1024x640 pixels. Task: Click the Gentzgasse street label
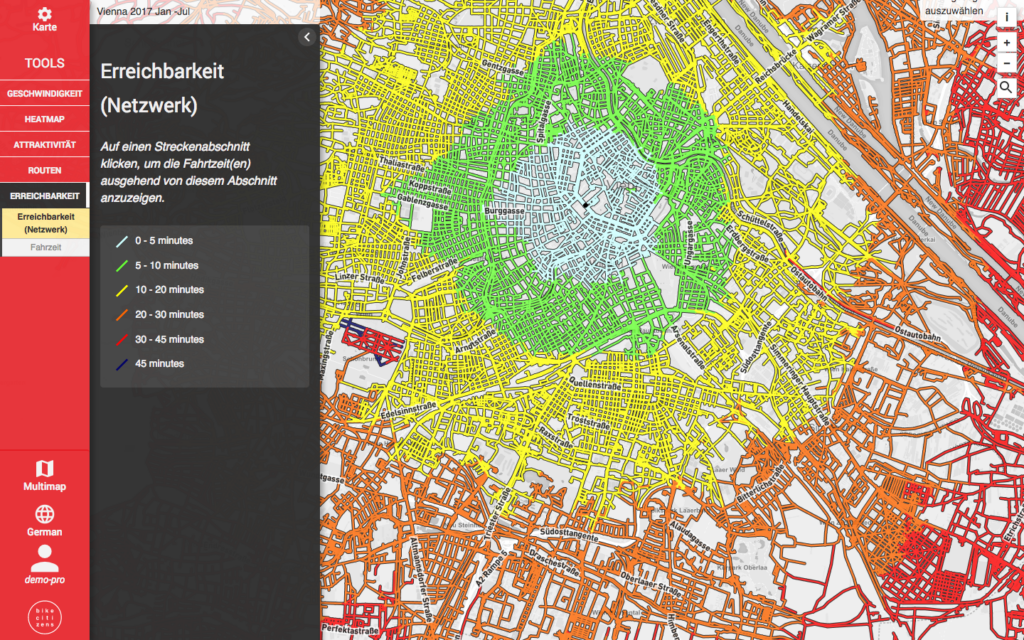tap(504, 66)
